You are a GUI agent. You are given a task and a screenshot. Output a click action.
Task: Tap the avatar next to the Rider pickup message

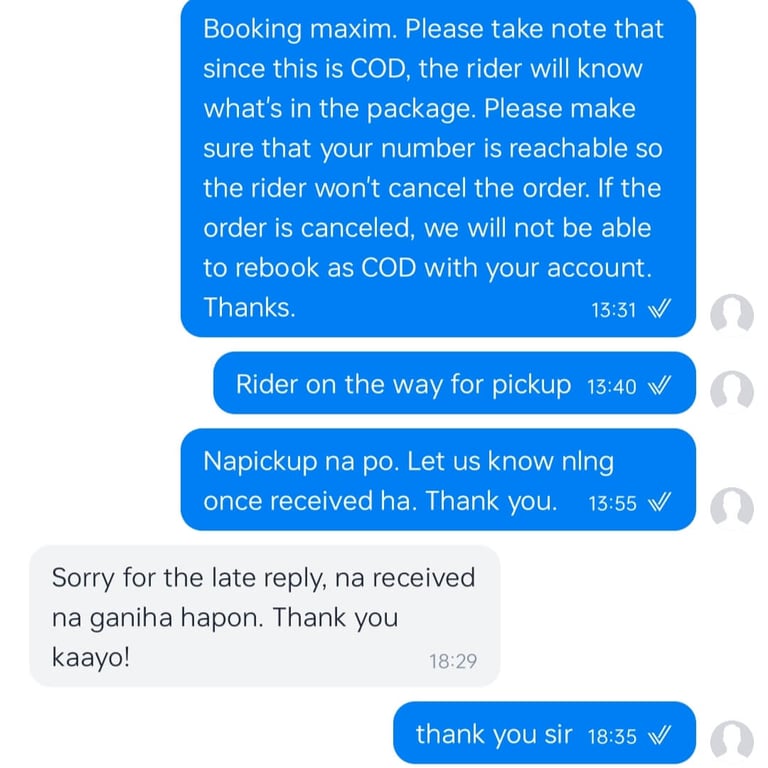point(731,390)
